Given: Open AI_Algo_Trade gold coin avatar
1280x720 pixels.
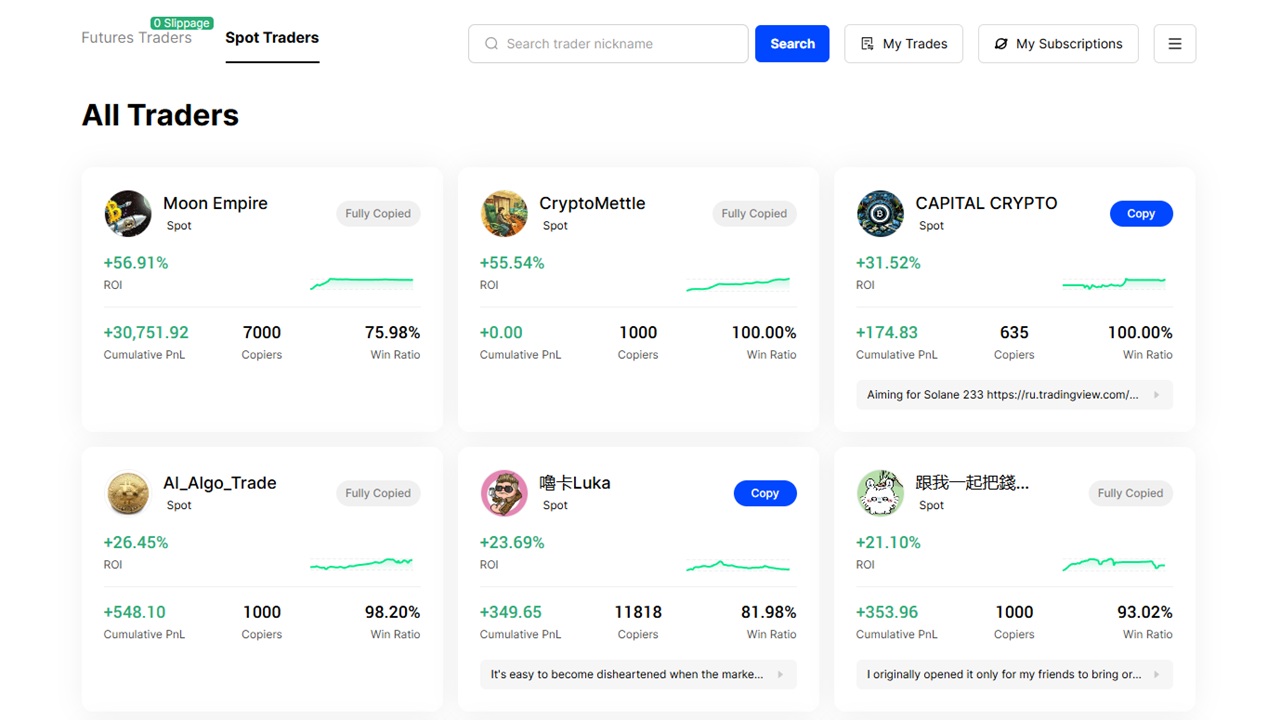Looking at the screenshot, I should [x=127, y=493].
